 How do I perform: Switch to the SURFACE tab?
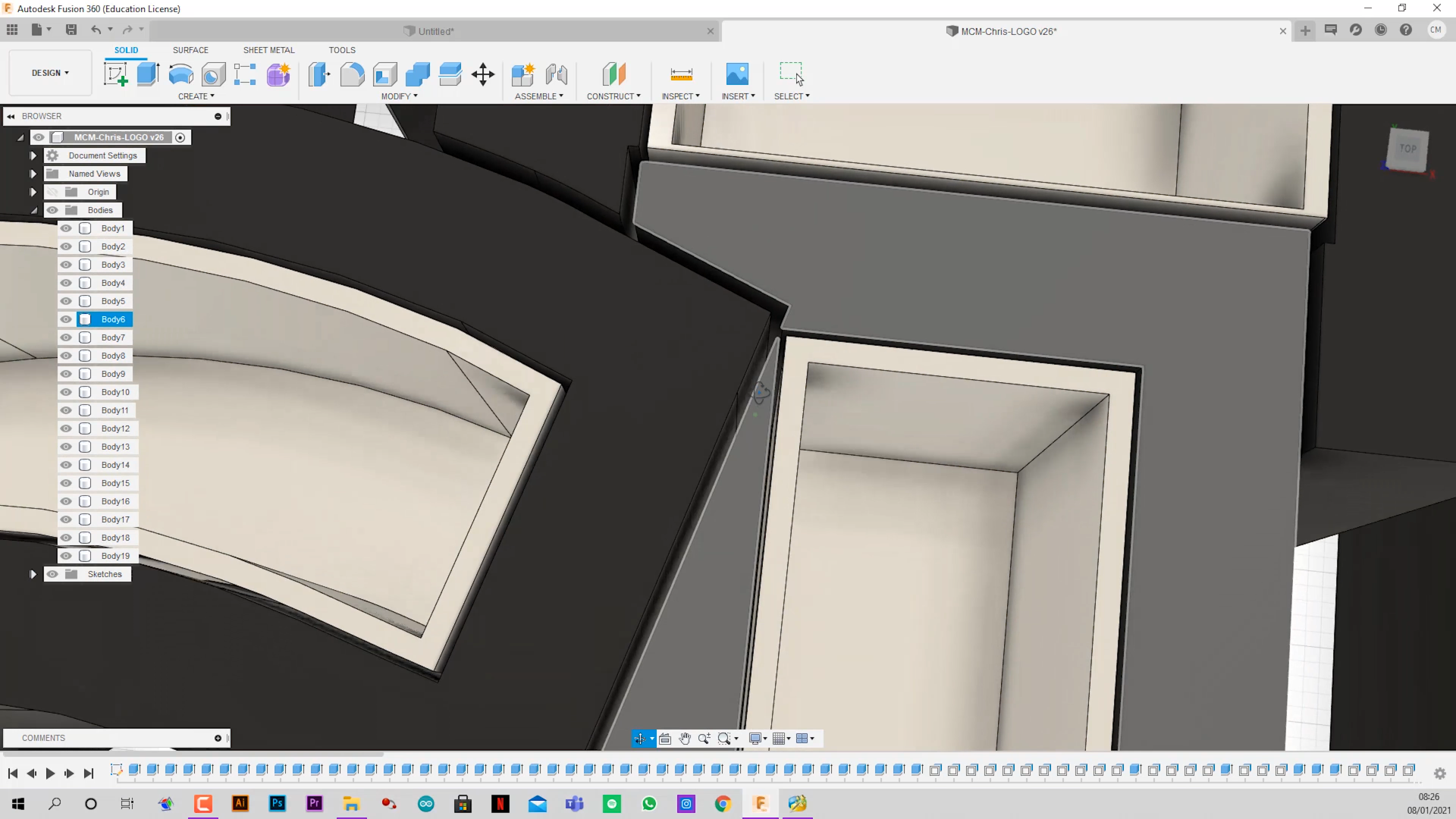click(190, 50)
